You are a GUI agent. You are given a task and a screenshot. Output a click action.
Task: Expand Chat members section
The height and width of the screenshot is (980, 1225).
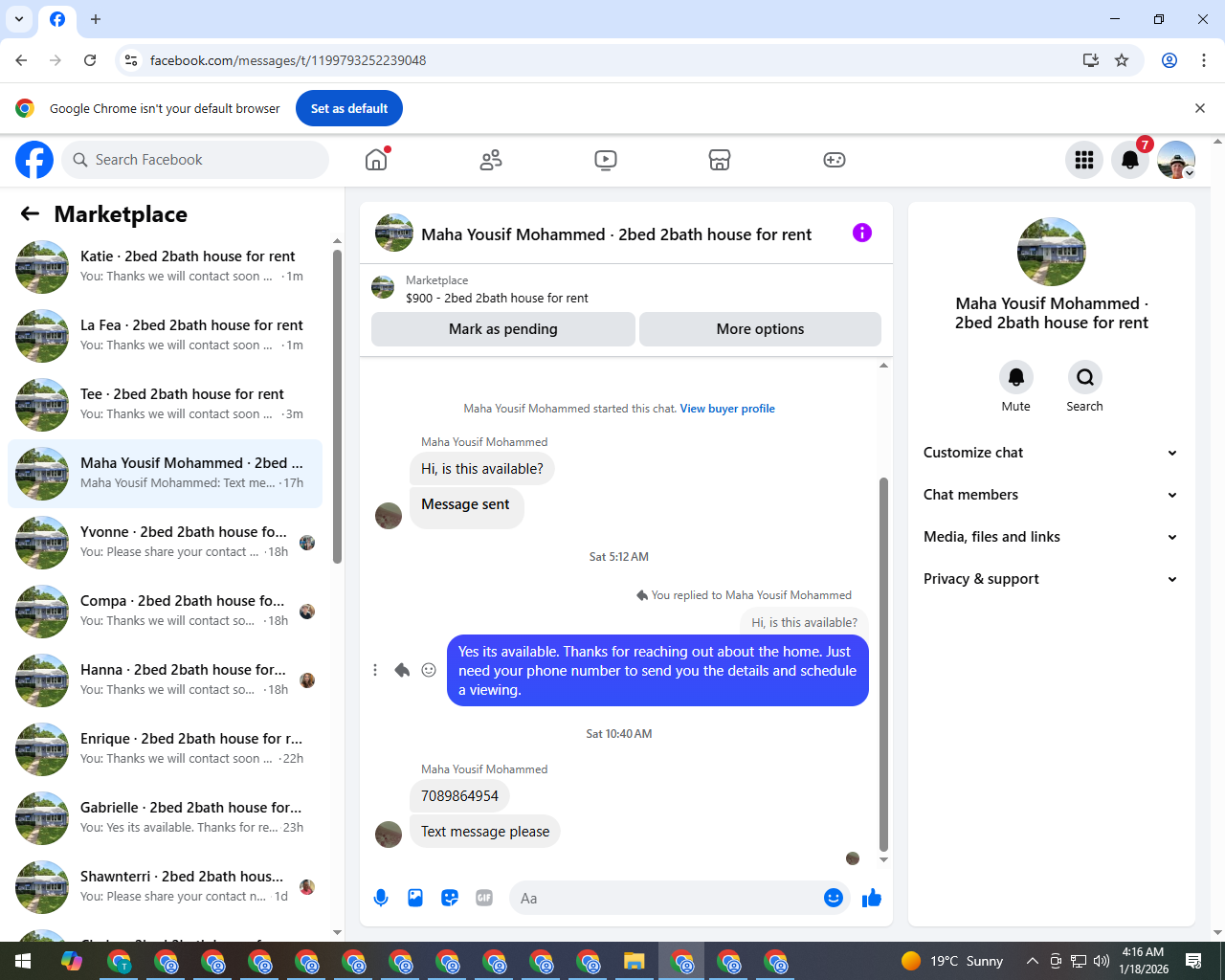[x=1051, y=495]
